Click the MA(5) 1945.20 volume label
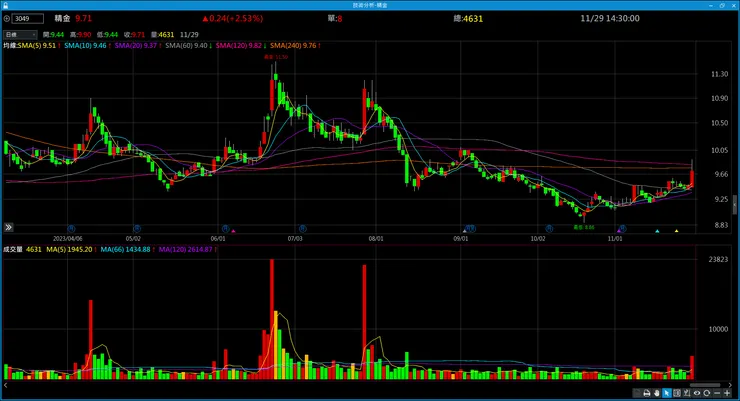The image size is (740, 401). (71, 249)
